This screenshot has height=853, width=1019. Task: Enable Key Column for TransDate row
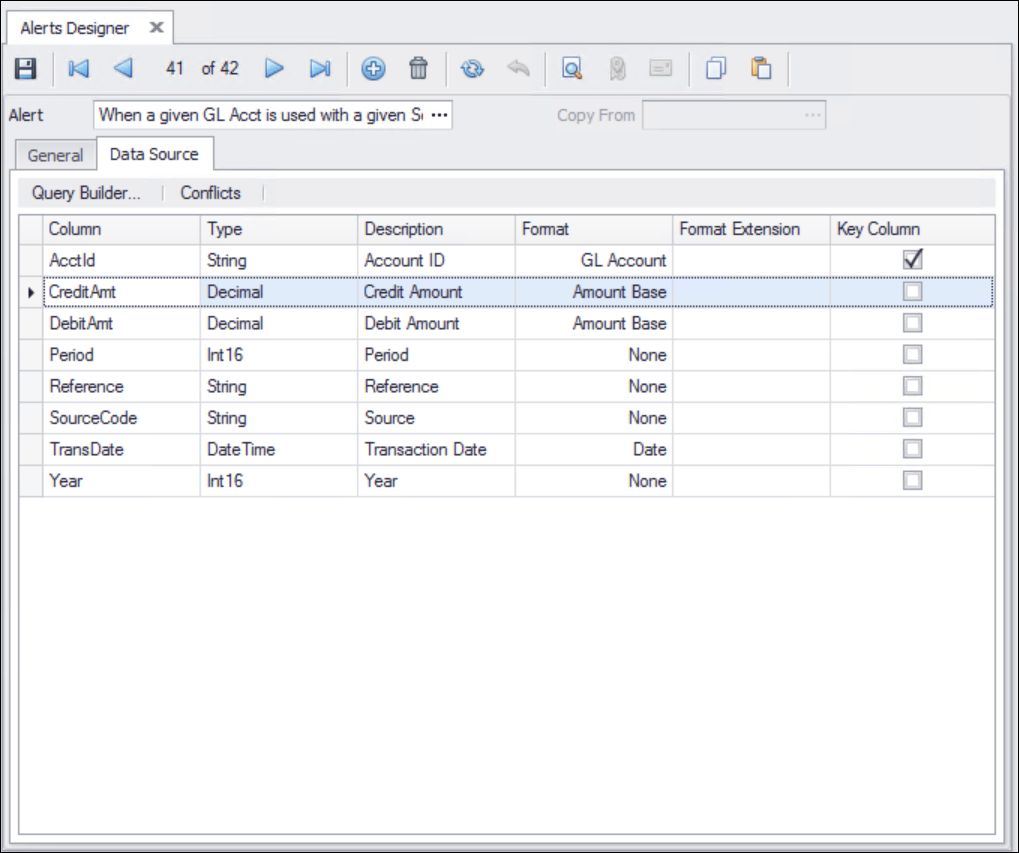click(x=912, y=449)
